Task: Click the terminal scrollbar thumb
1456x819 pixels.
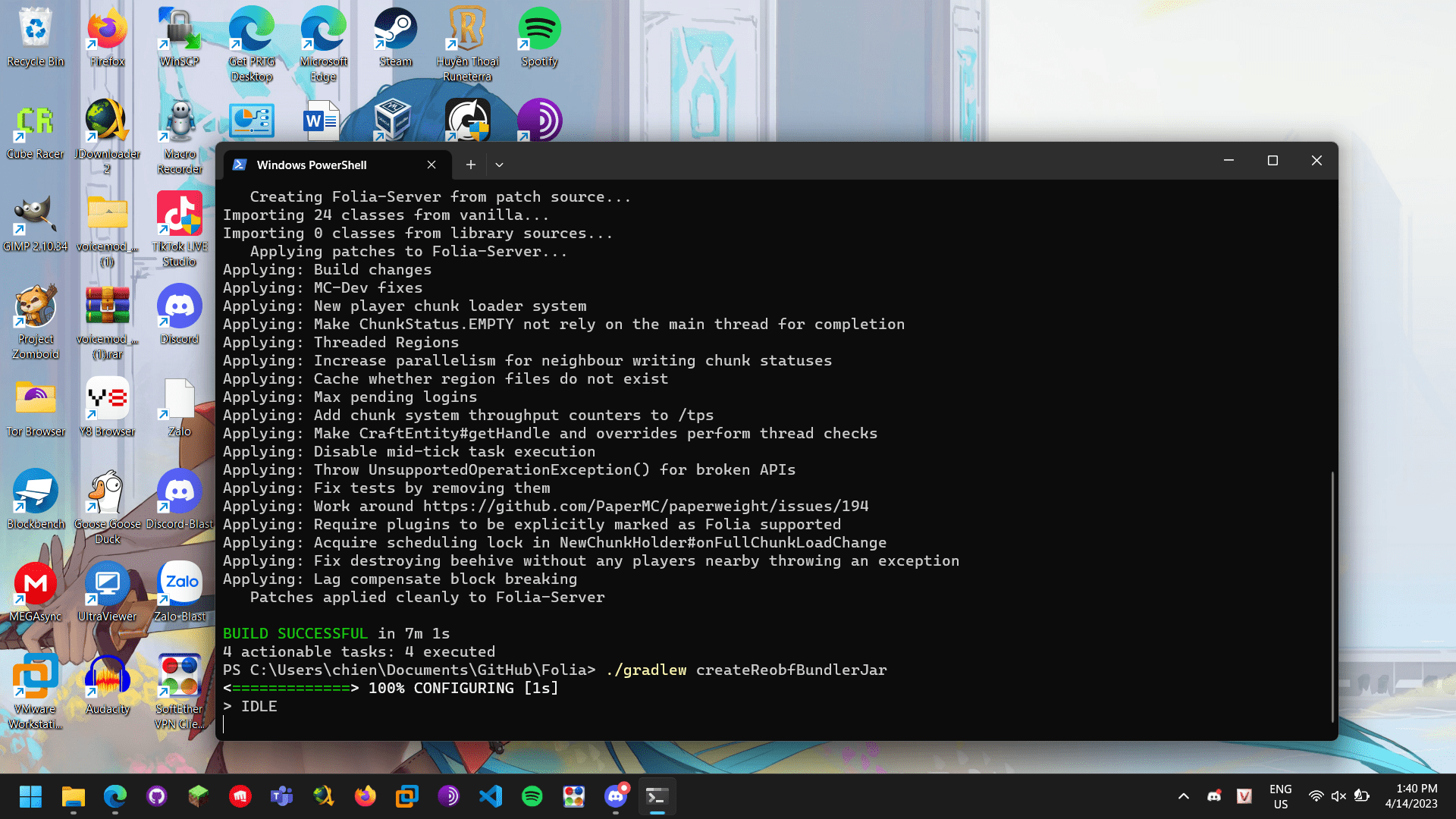Action: coord(1332,595)
